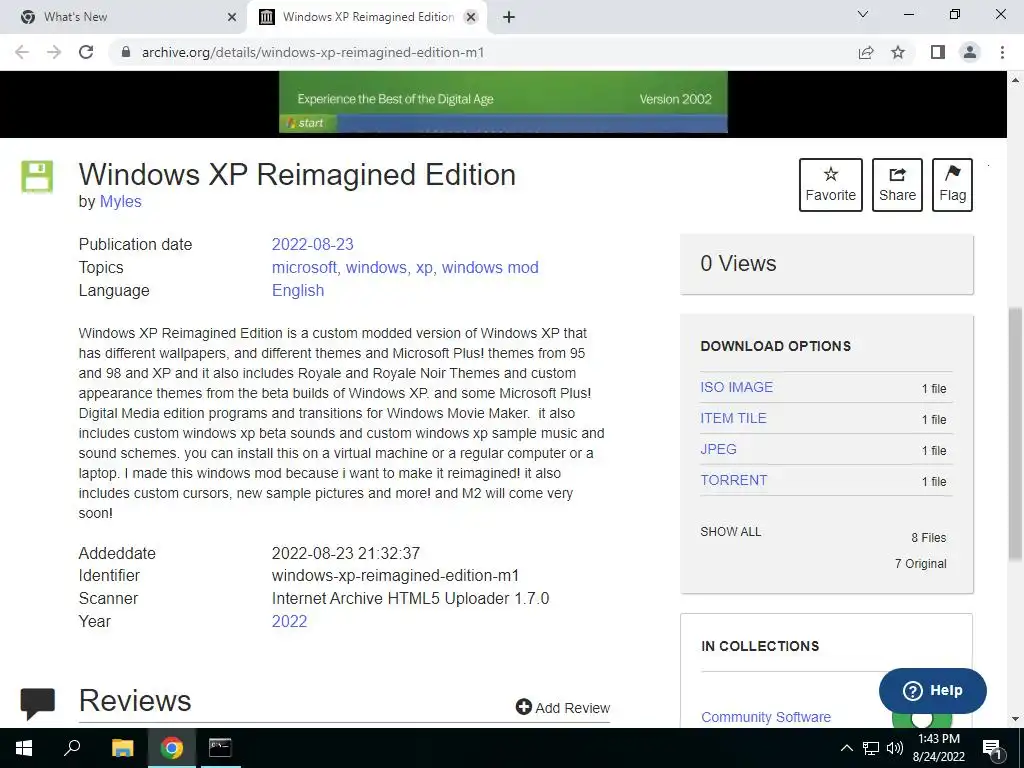Open the Share item button
The width and height of the screenshot is (1024, 768).
click(x=897, y=185)
